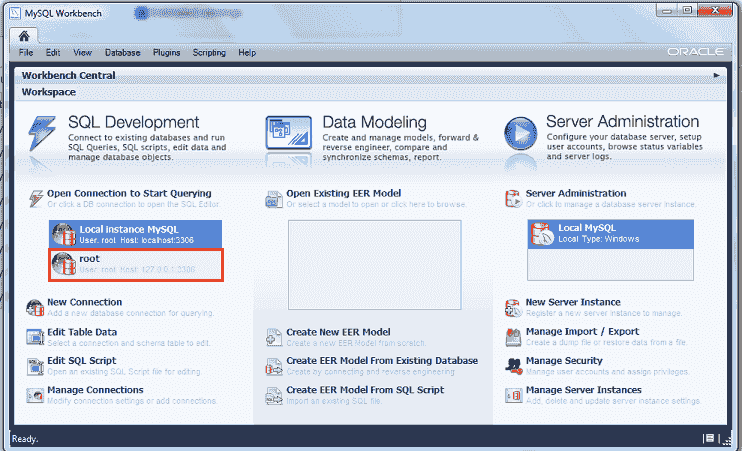Click the Open Existing EER Model icon
Viewport: 742px width, 451px height.
pyautogui.click(x=274, y=199)
